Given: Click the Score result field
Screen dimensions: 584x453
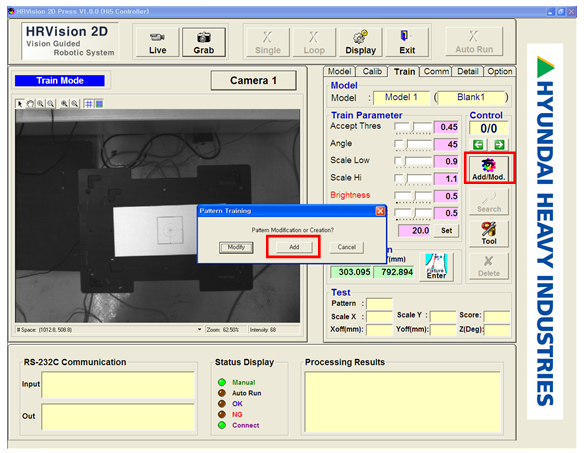Looking at the screenshot, I should click(497, 317).
